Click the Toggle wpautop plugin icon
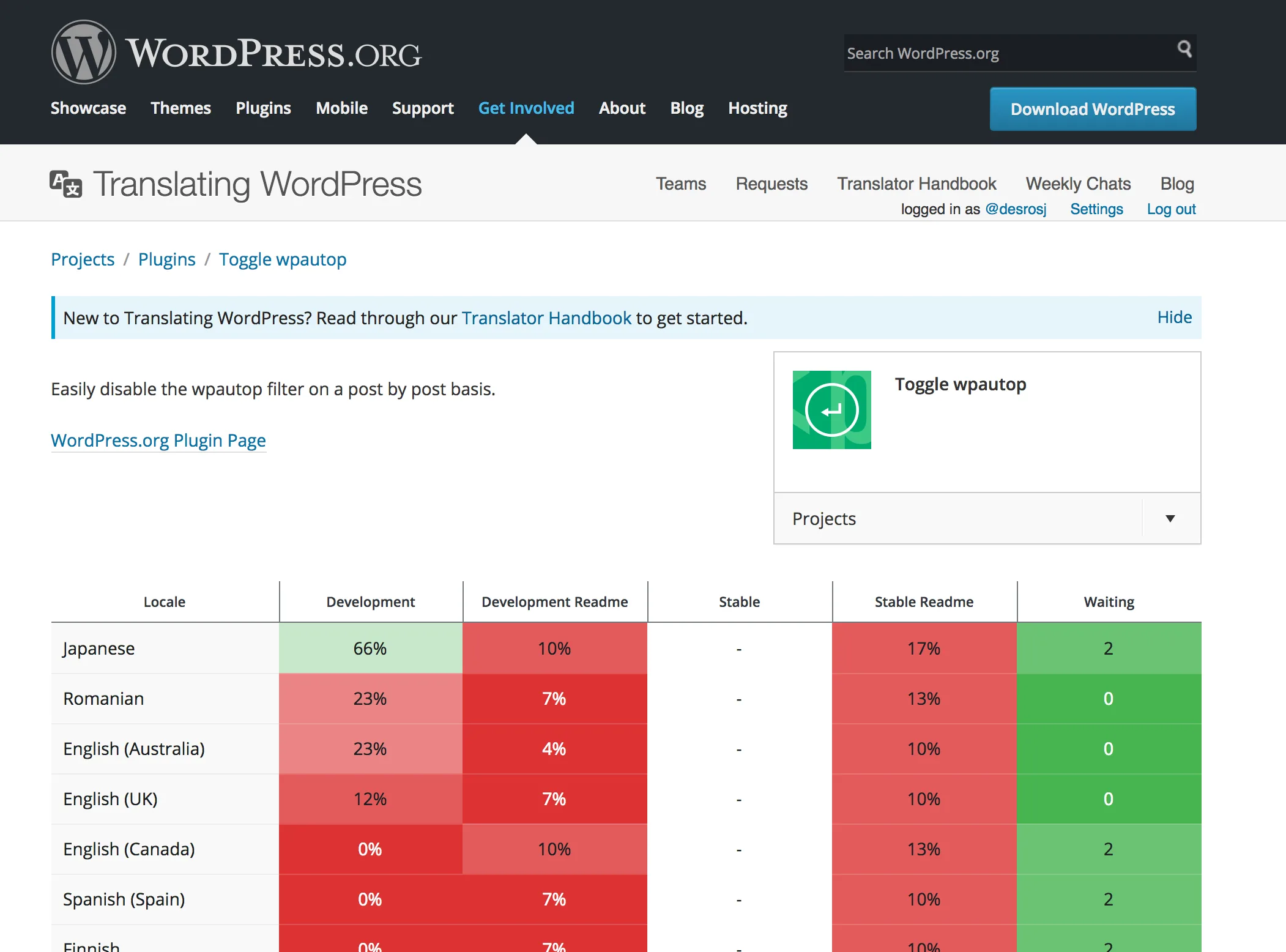The height and width of the screenshot is (952, 1286). 831,410
